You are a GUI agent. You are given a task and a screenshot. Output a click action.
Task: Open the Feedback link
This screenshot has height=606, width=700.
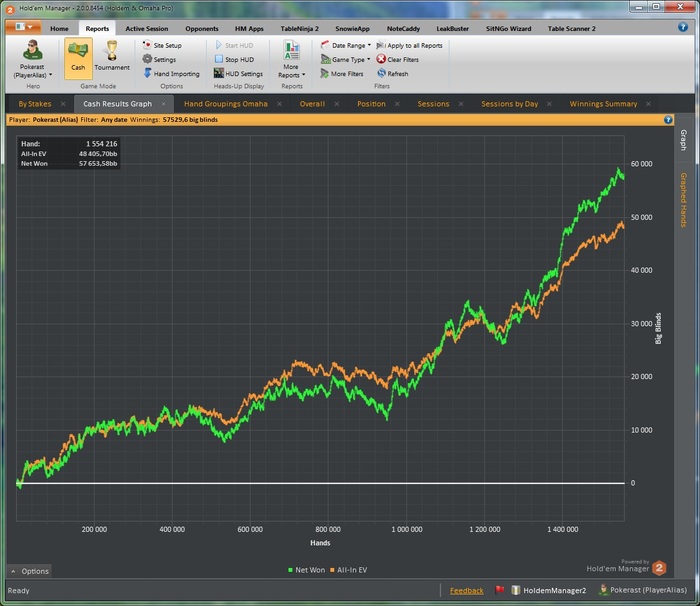(x=467, y=591)
